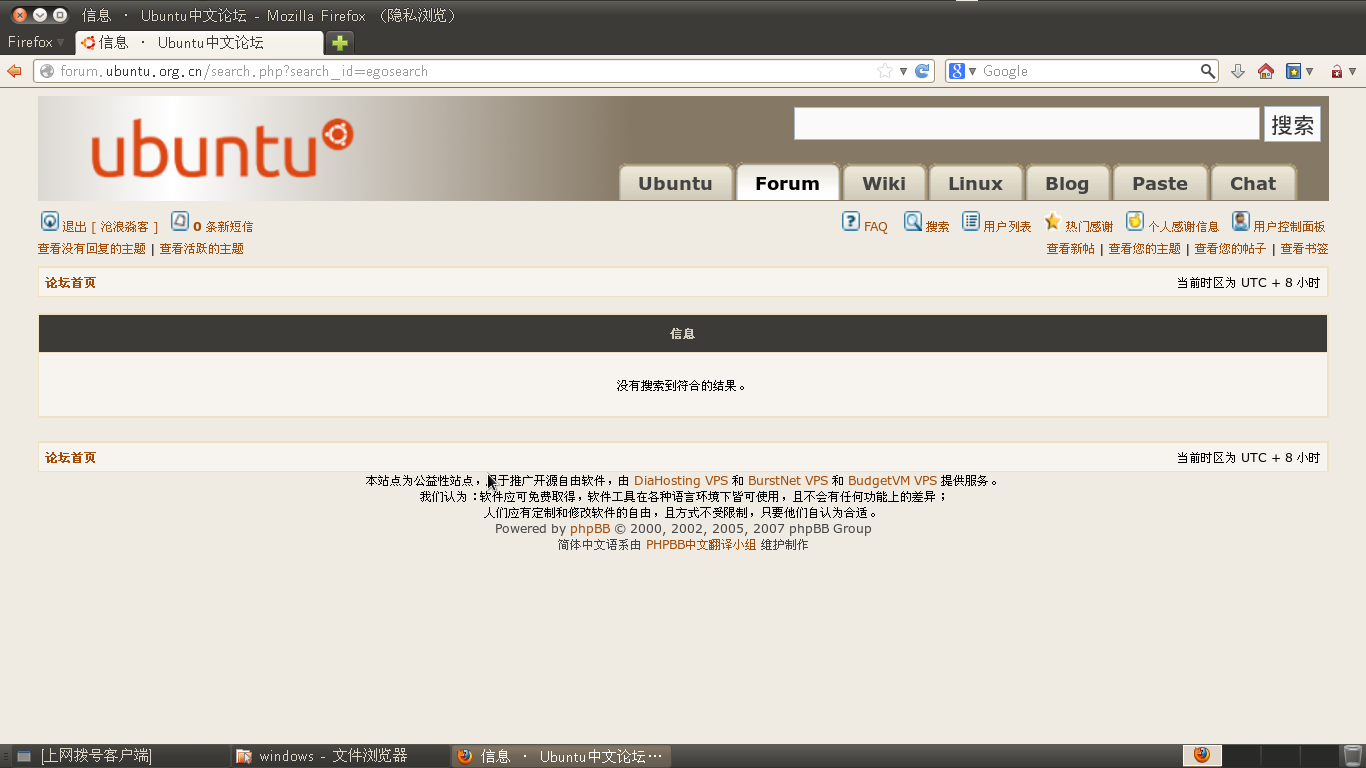
Task: Open the Firefox application menu button
Action: (x=36, y=42)
